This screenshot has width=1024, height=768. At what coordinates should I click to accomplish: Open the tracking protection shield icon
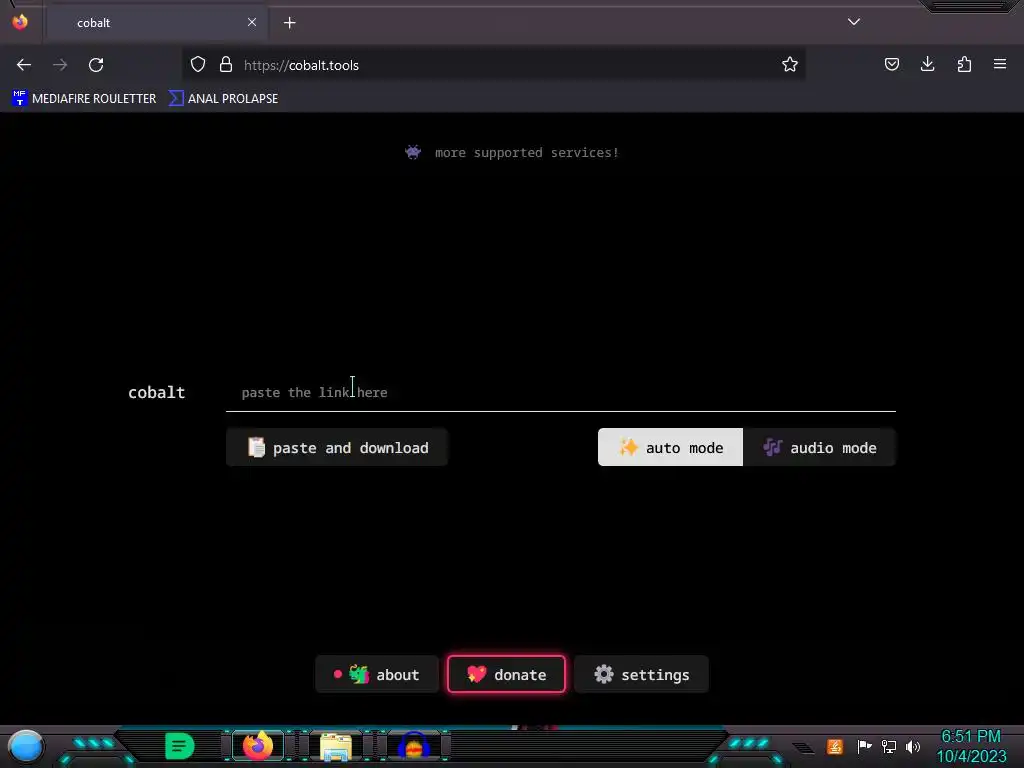click(x=198, y=64)
